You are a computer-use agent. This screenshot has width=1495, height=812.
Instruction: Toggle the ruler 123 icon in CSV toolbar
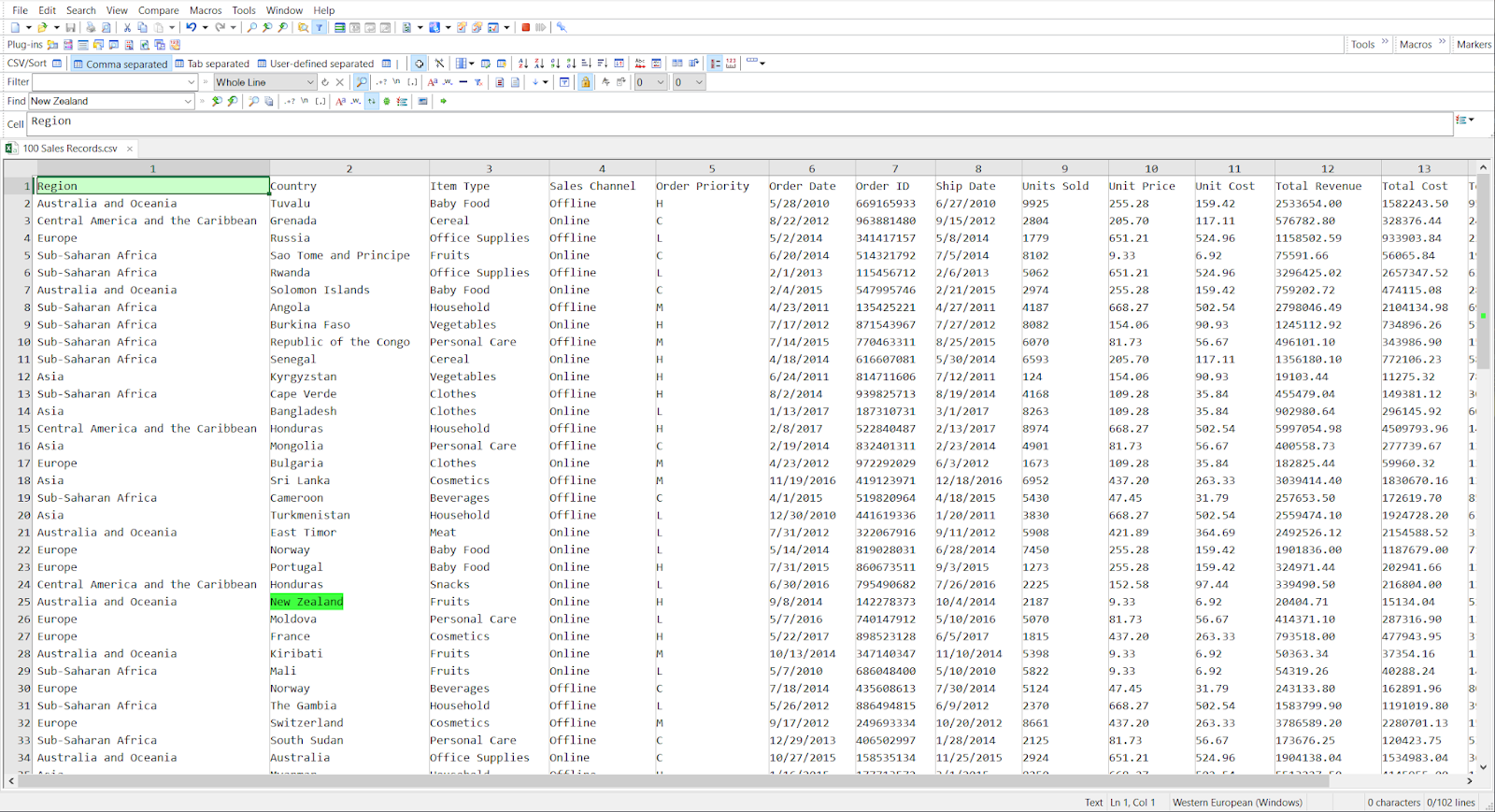[x=731, y=64]
